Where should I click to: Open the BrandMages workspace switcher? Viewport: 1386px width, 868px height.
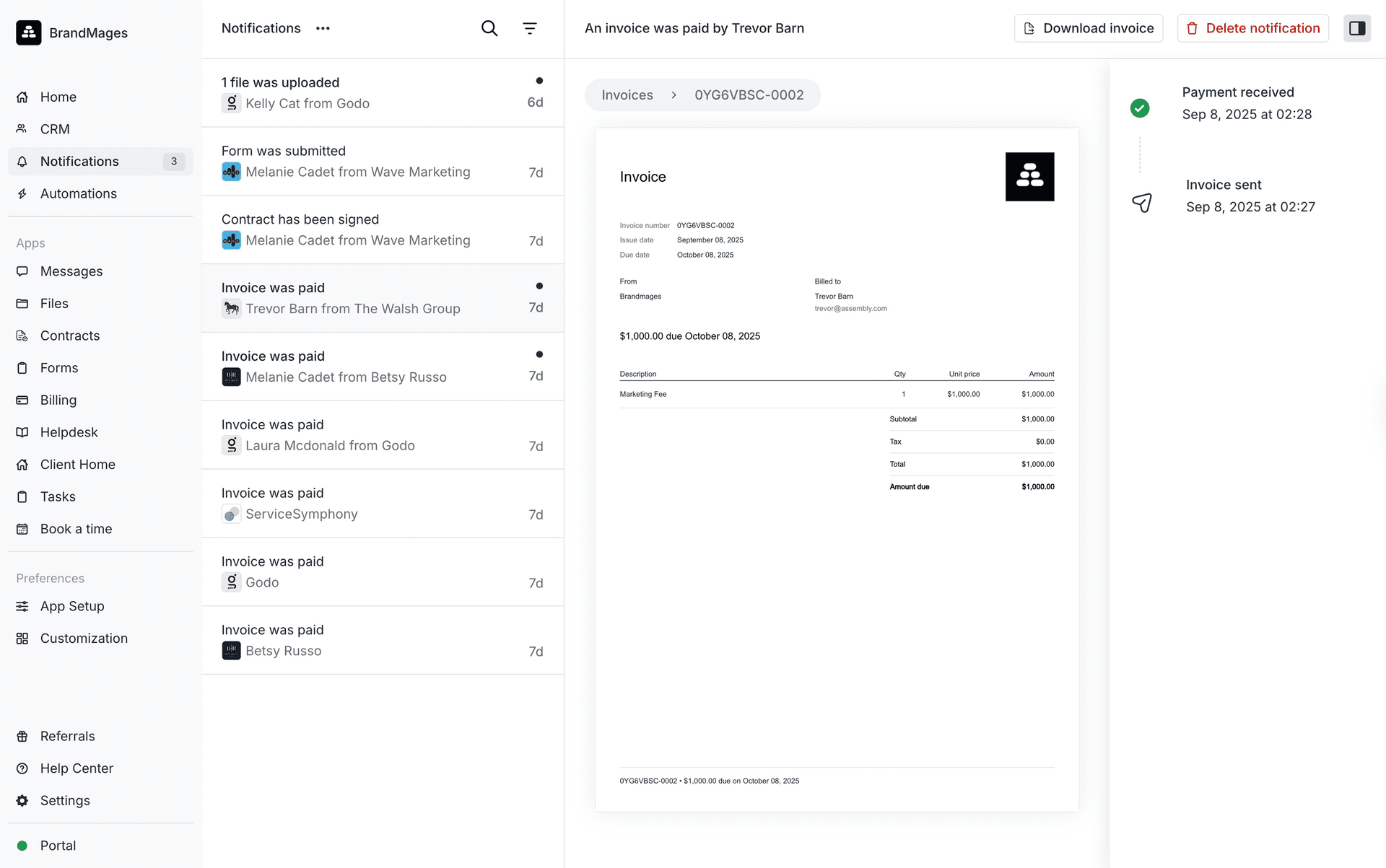point(72,32)
